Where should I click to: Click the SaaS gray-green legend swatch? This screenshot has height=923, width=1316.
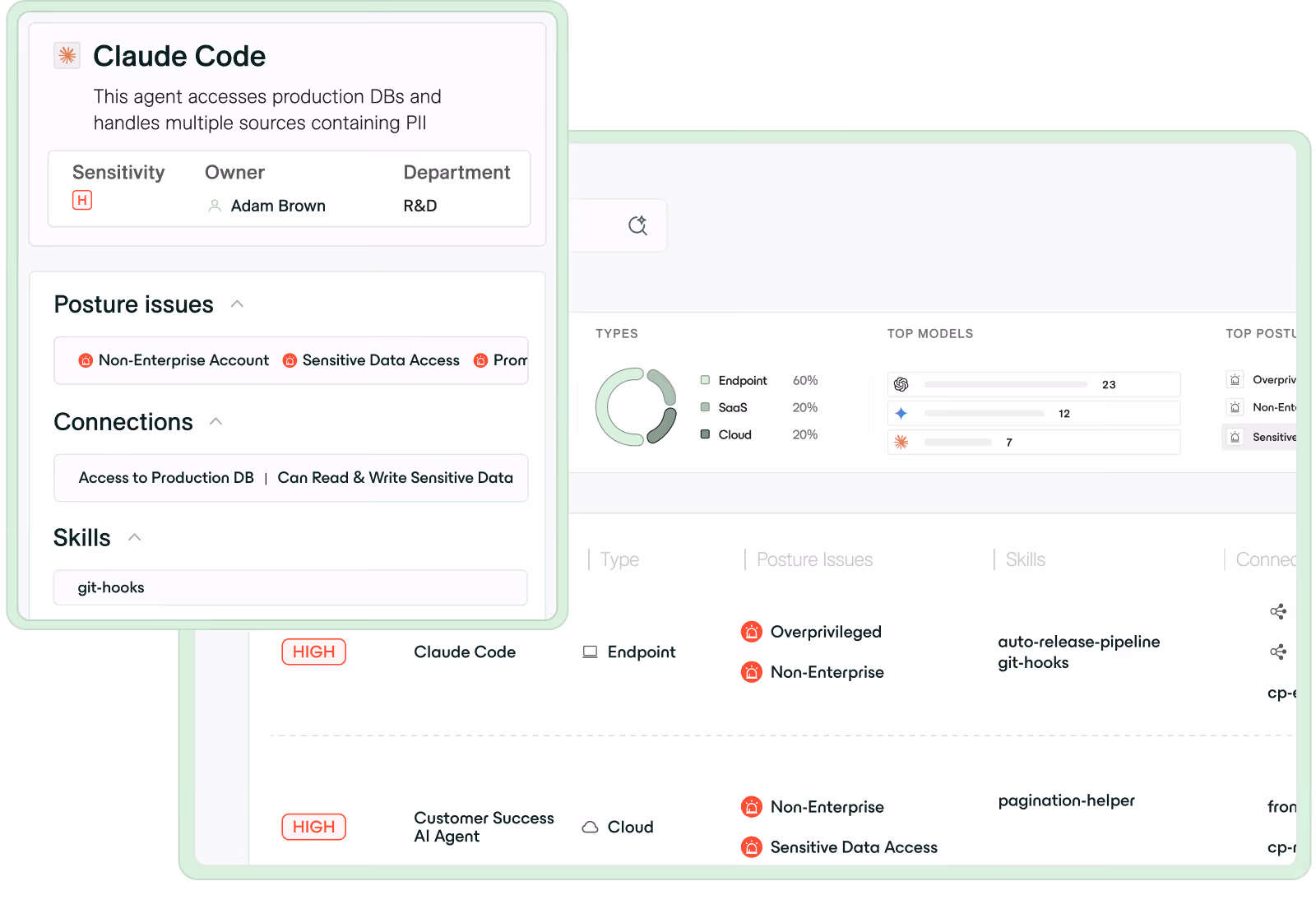pyautogui.click(x=705, y=407)
